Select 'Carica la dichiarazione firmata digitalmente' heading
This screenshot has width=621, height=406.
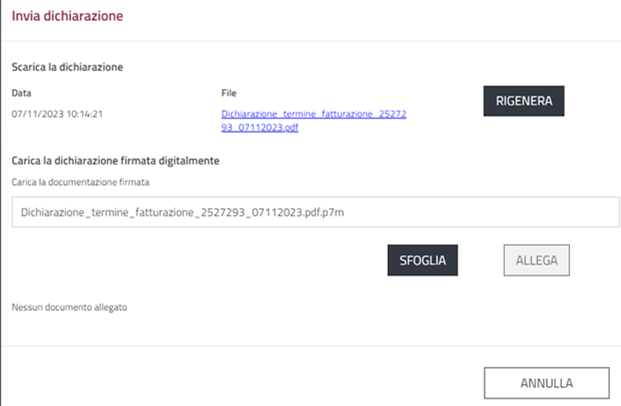point(115,160)
